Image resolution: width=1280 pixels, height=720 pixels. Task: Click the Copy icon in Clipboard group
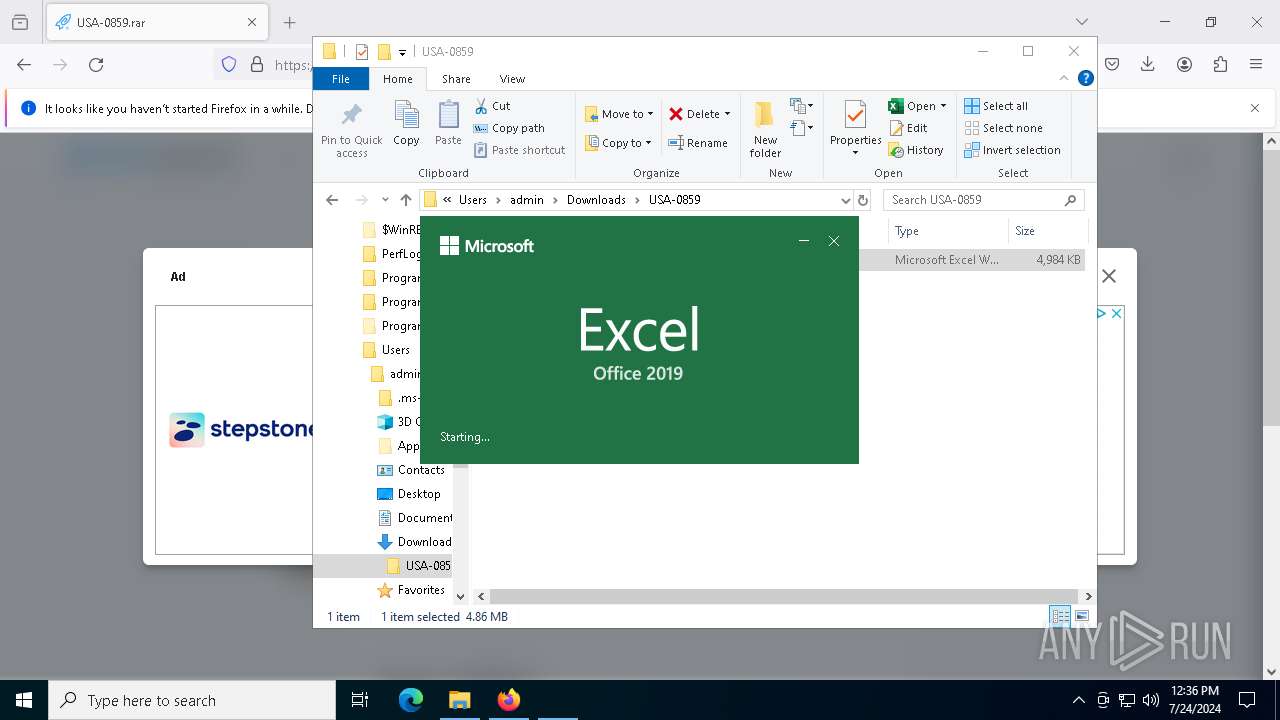[406, 124]
